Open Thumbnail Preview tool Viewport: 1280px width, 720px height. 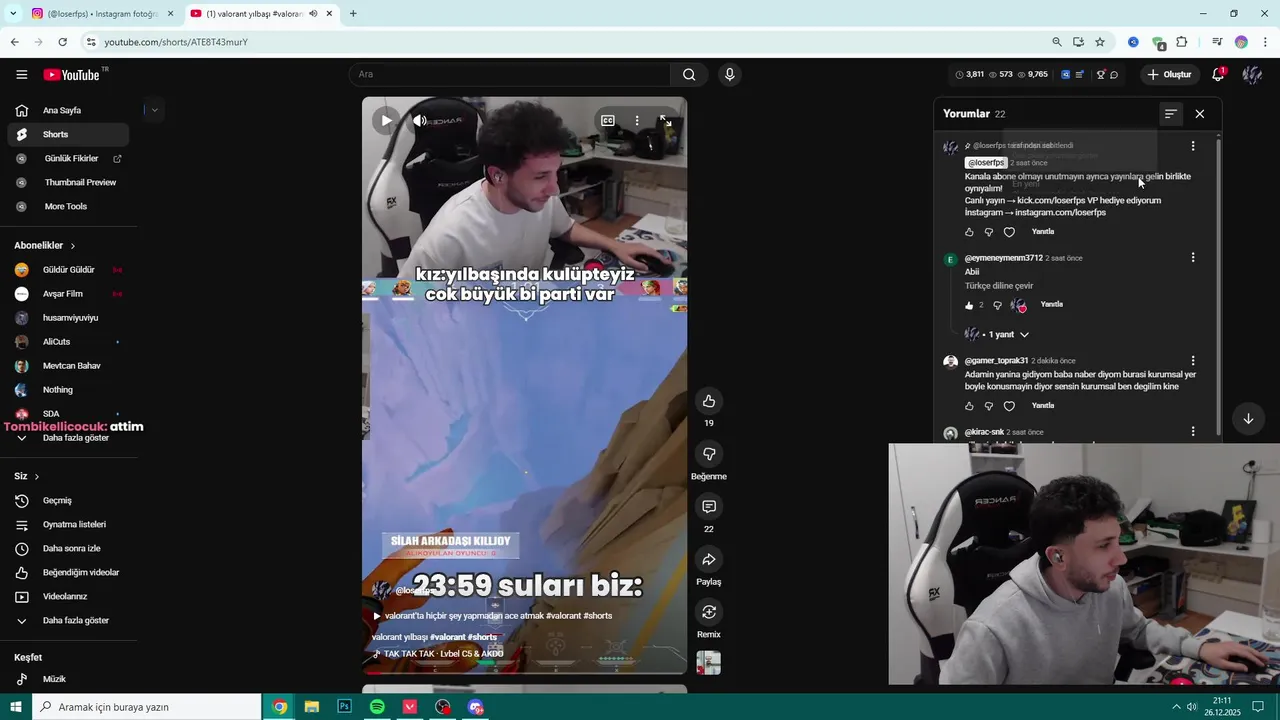click(x=68, y=182)
